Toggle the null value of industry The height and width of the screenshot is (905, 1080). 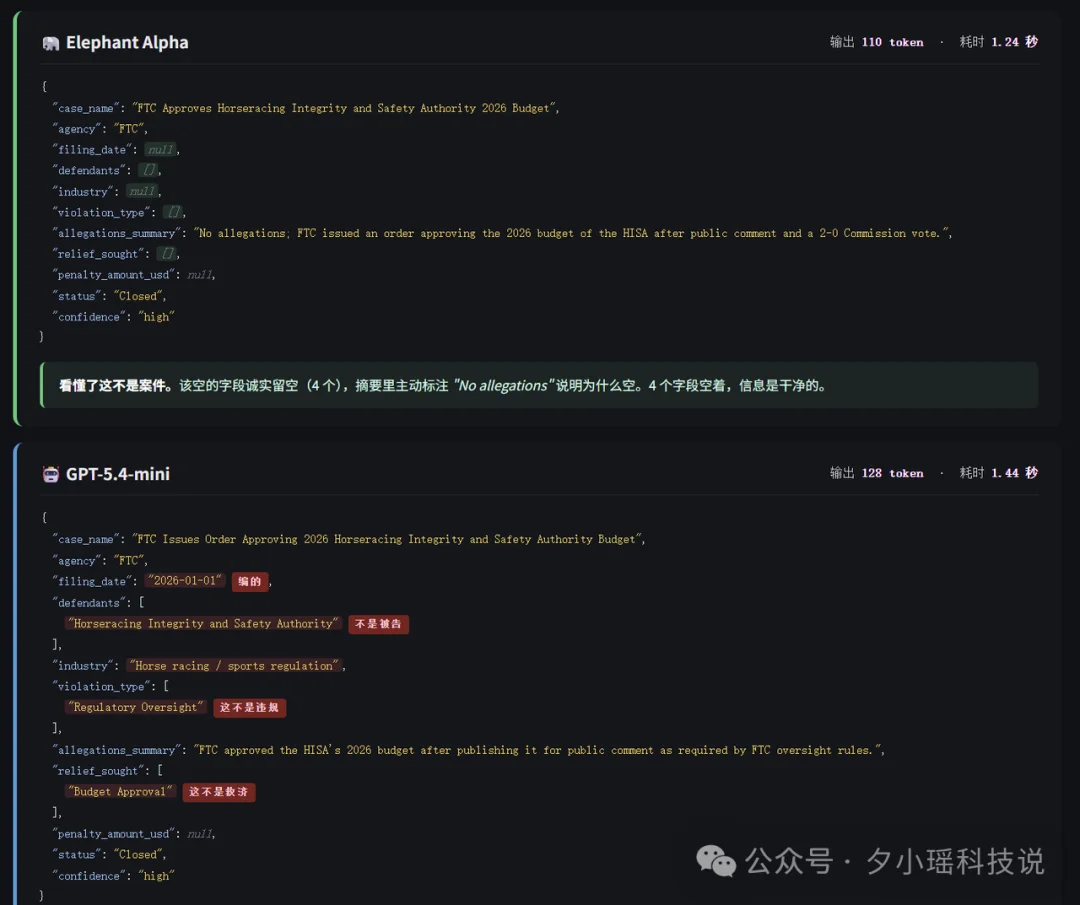click(142, 191)
